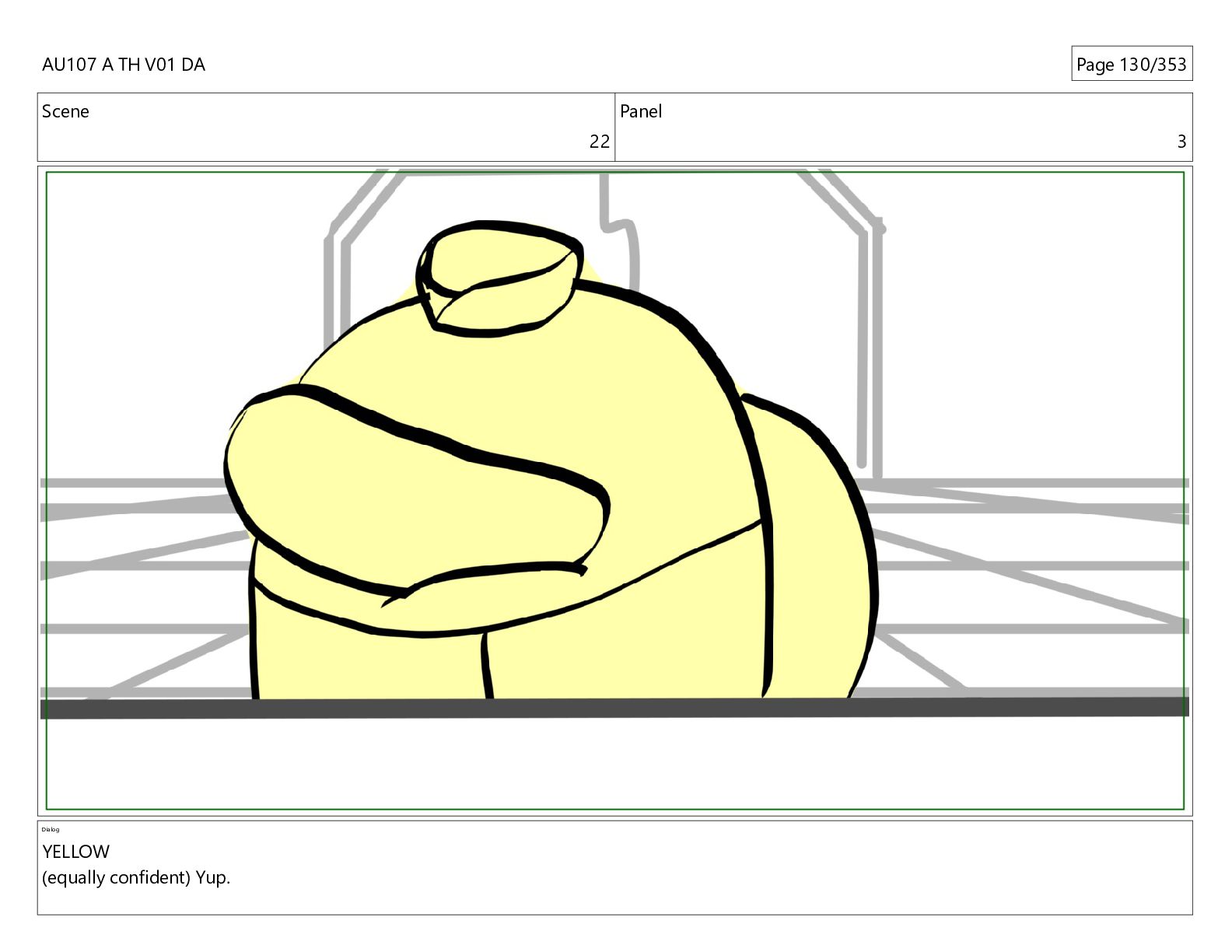Click the 'Page 130/353' page indicator
The image size is (1232, 952).
(x=1132, y=64)
